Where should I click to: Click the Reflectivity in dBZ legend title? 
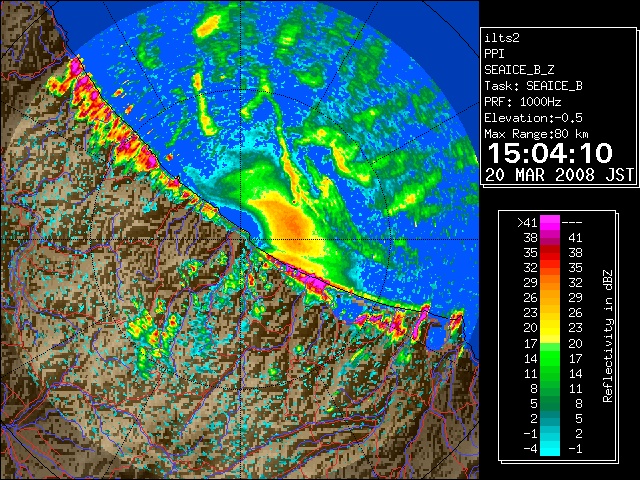tap(608, 336)
